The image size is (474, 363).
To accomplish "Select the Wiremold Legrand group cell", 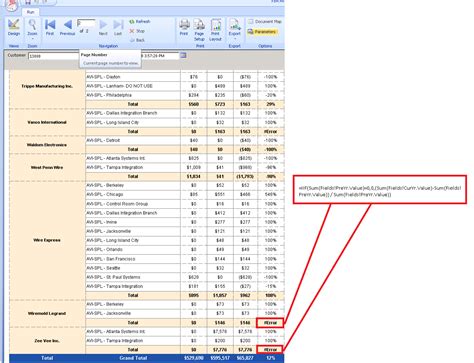I will coord(47,313).
